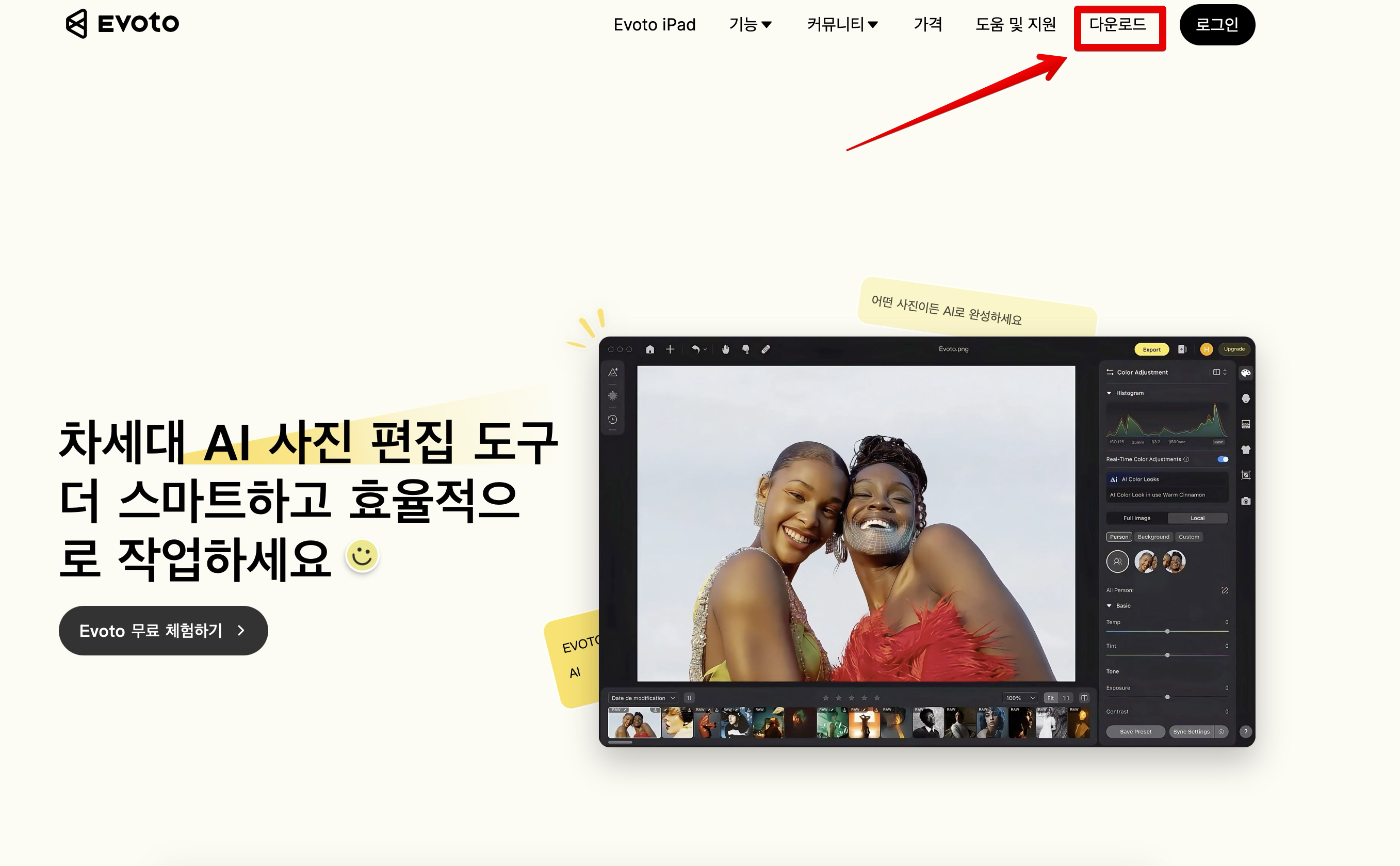
Task: Click the help question mark icon
Action: pyautogui.click(x=1245, y=731)
